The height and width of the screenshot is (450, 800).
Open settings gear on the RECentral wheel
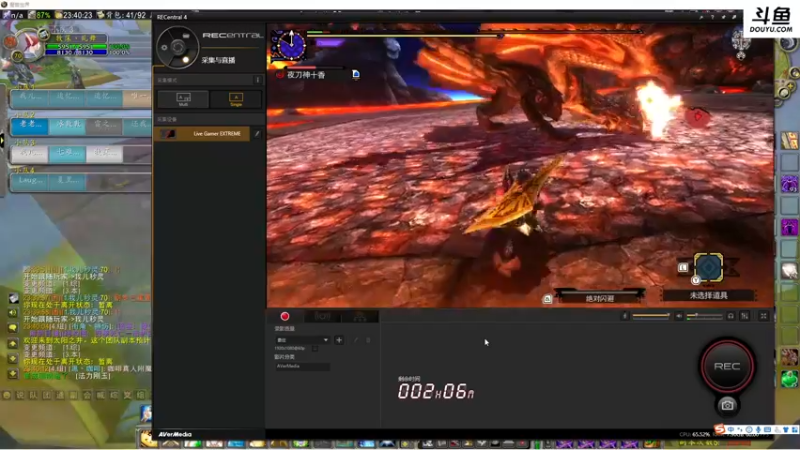click(x=164, y=47)
